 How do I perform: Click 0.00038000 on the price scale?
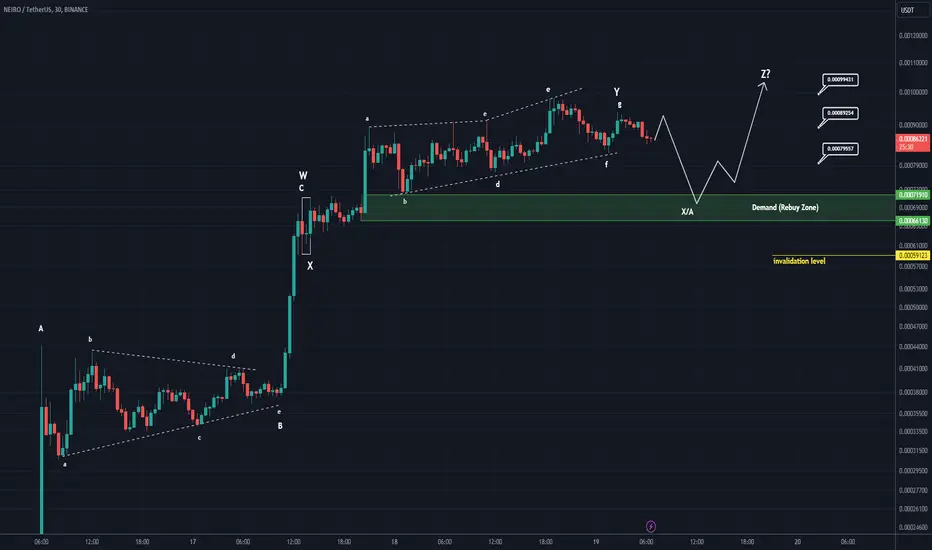912,392
